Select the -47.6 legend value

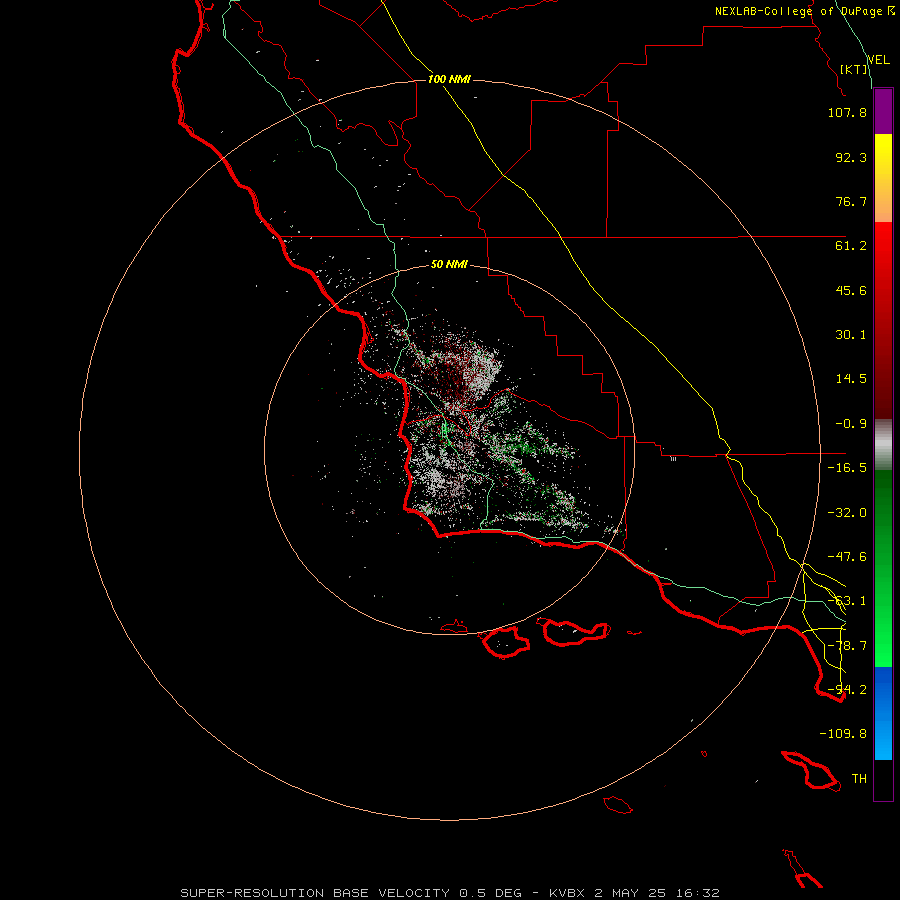tap(847, 557)
